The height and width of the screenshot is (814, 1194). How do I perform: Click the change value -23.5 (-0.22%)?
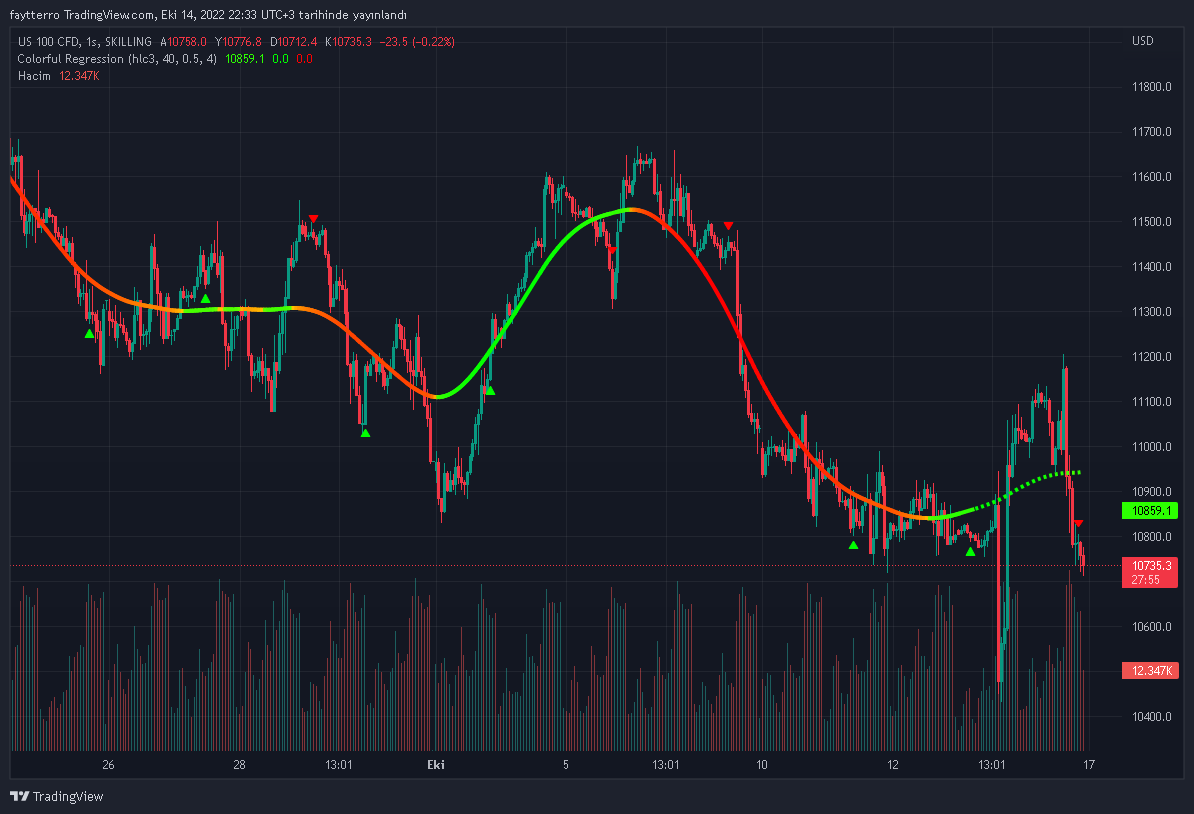point(417,42)
